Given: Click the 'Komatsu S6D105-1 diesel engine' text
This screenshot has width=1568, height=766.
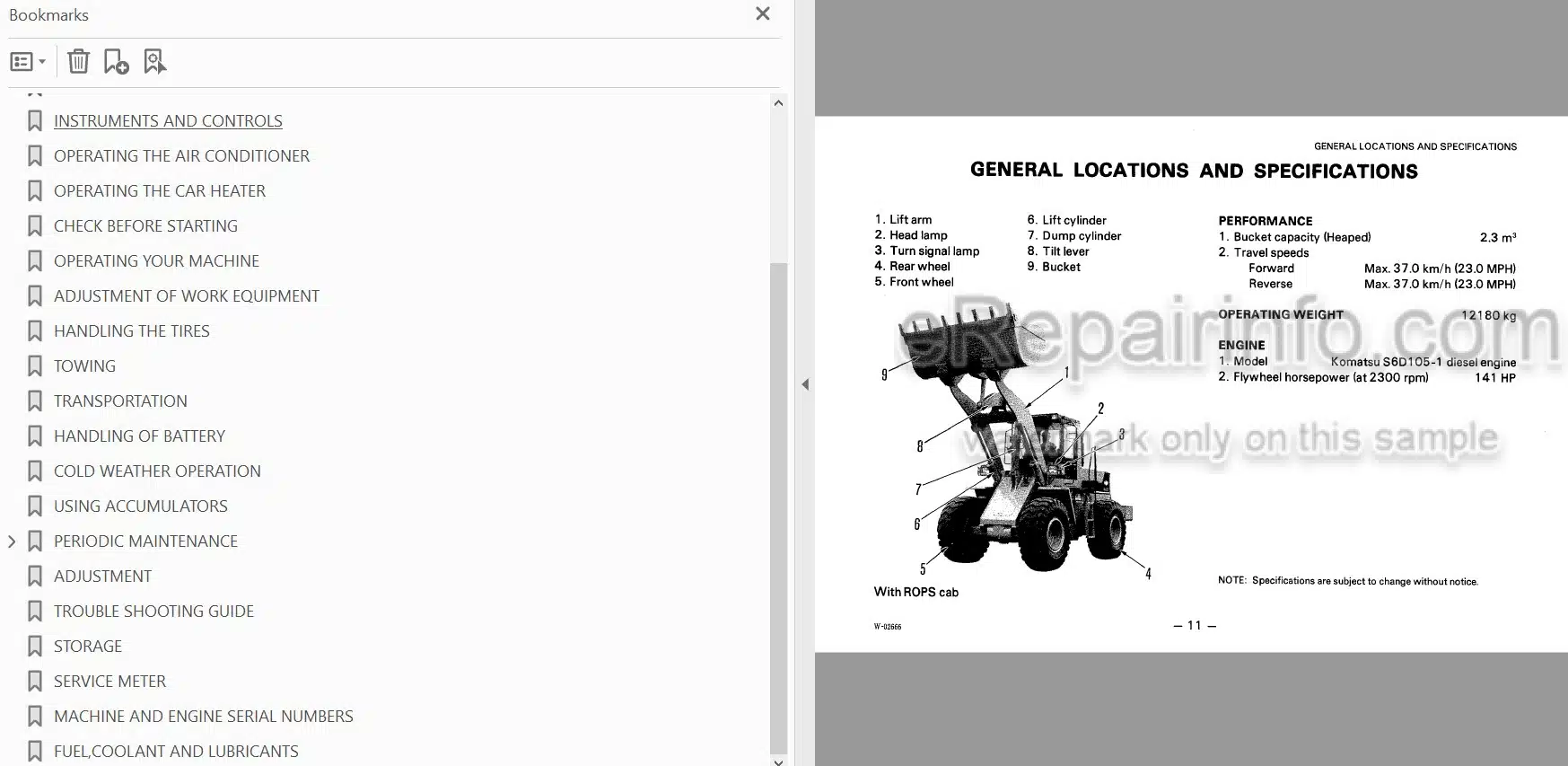Looking at the screenshot, I should pyautogui.click(x=1423, y=362).
